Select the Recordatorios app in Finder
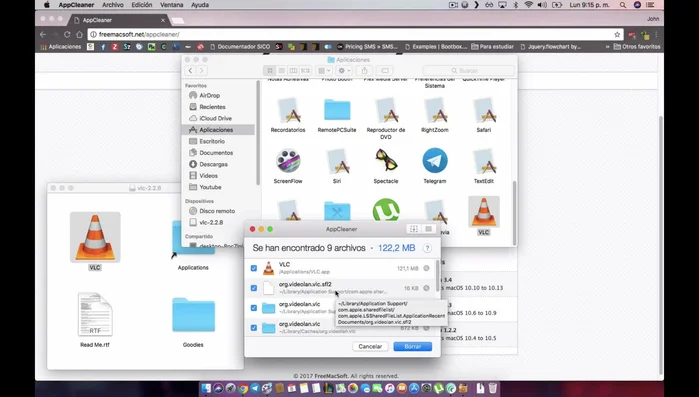Viewport: 699px width, 397px height. pyautogui.click(x=288, y=110)
